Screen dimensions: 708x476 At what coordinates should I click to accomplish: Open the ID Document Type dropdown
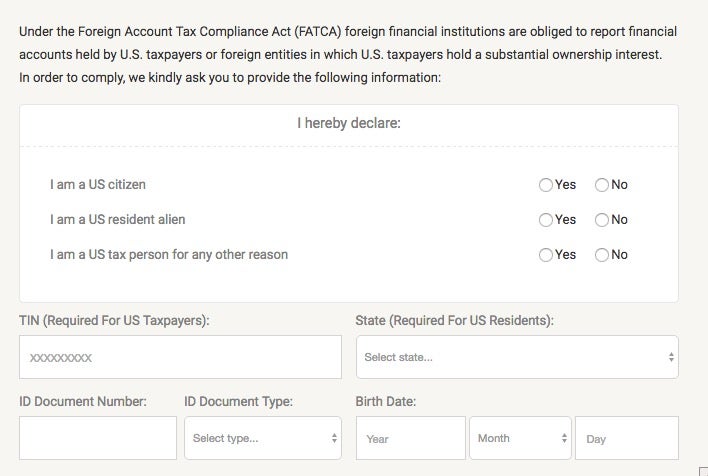click(x=263, y=438)
